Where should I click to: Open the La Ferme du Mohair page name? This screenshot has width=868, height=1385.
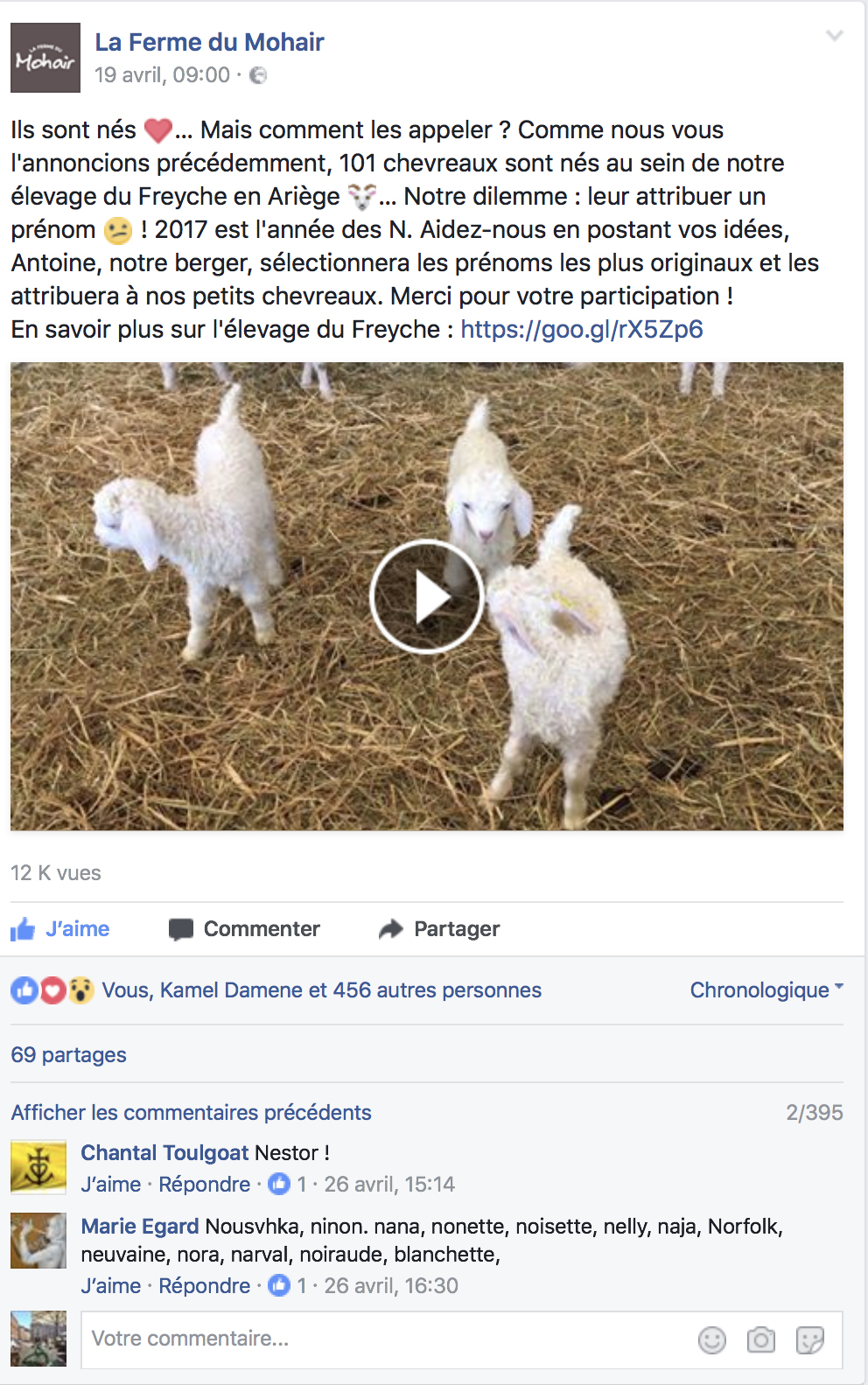pos(209,42)
